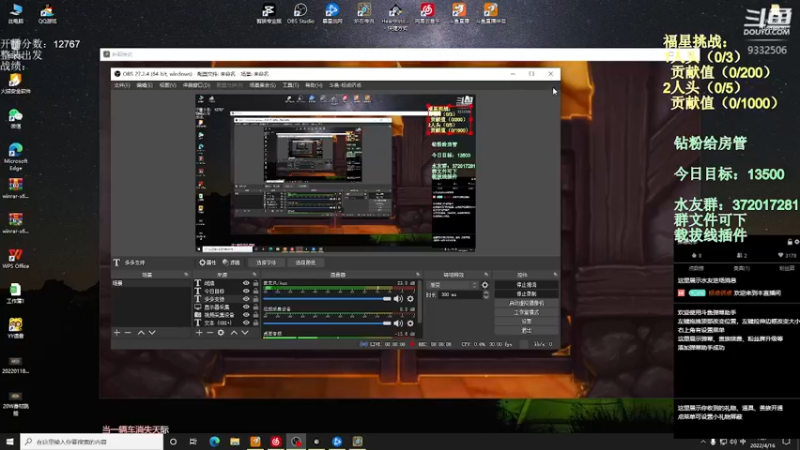
Task: Pop out the controls dock panel
Action: 555,274
